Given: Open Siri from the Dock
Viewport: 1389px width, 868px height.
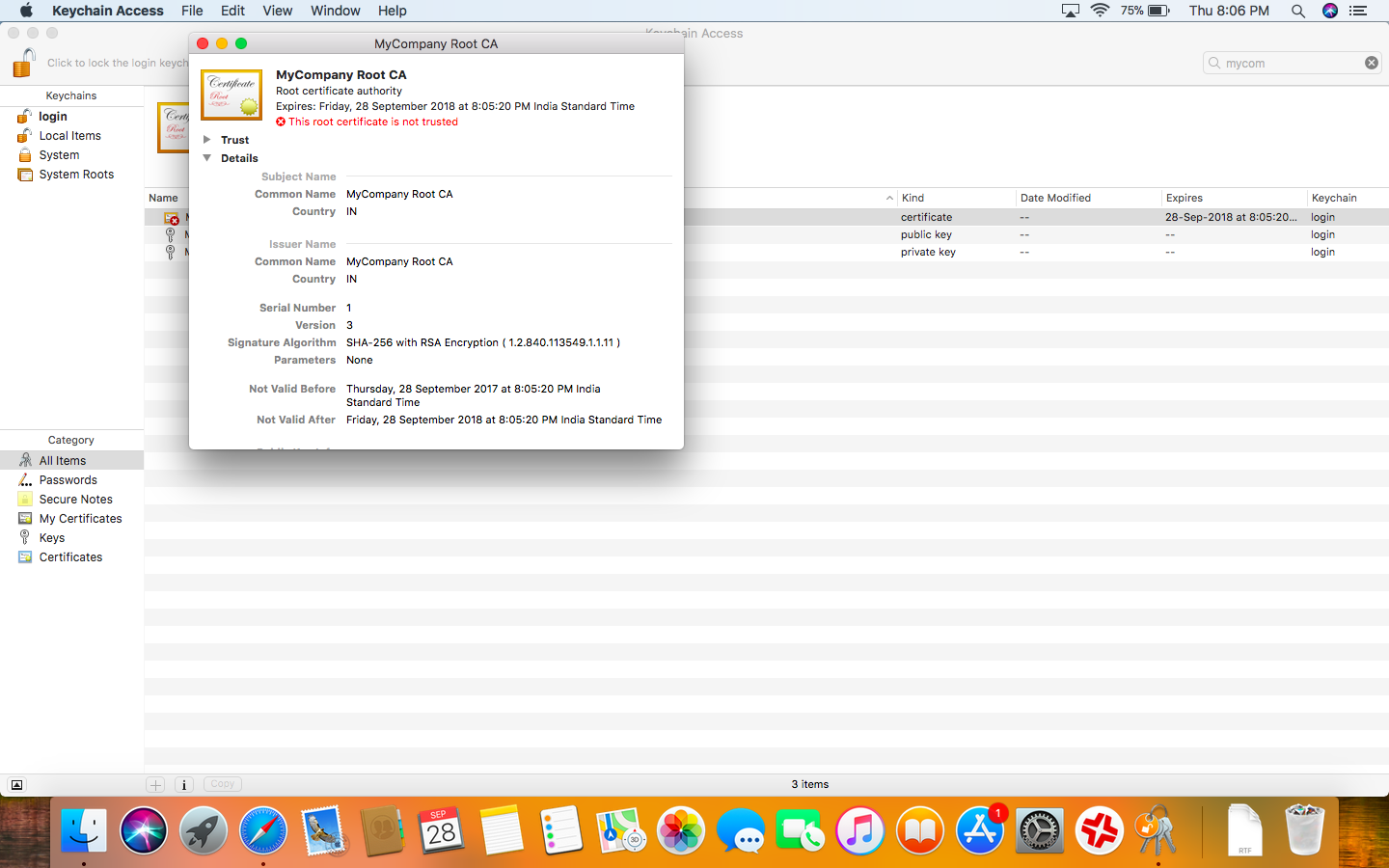Looking at the screenshot, I should (x=144, y=830).
